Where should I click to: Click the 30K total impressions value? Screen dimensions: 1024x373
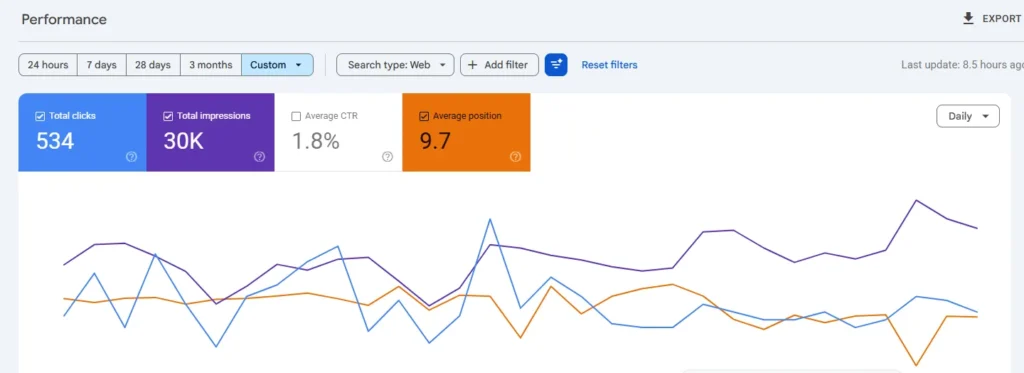tap(183, 140)
